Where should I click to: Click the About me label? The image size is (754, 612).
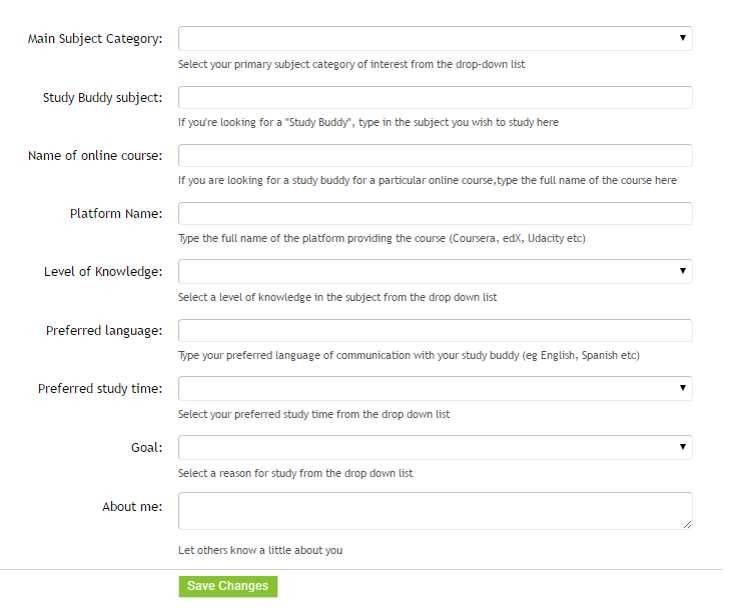pyautogui.click(x=132, y=507)
